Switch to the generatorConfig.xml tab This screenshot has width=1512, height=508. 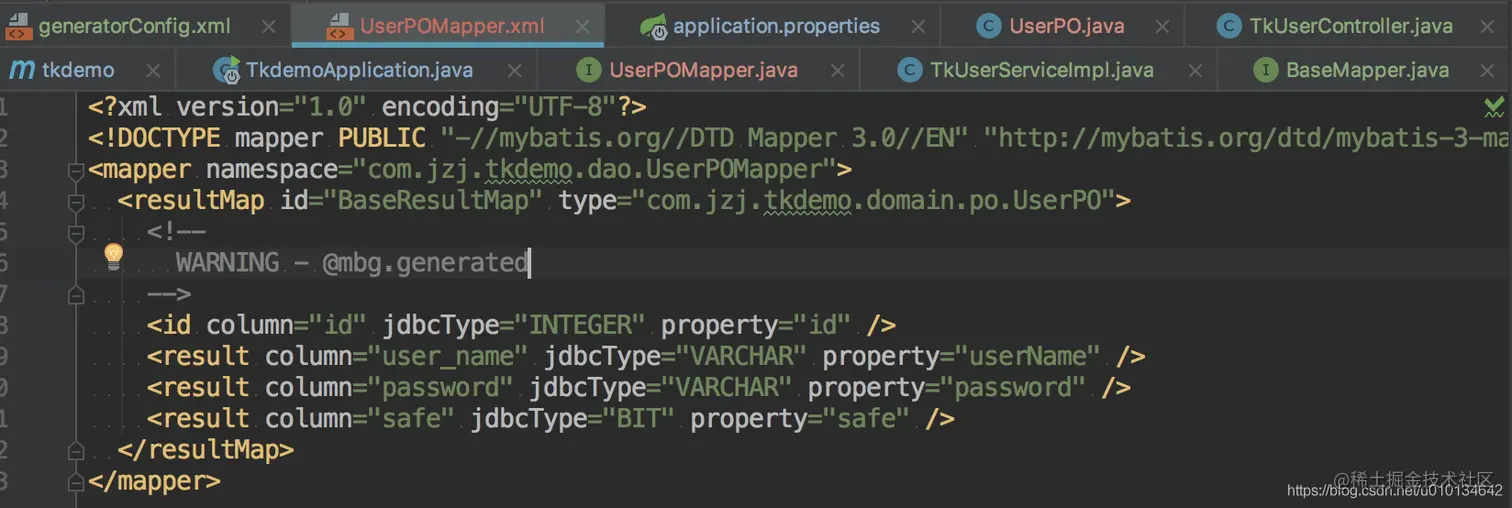pyautogui.click(x=145, y=26)
